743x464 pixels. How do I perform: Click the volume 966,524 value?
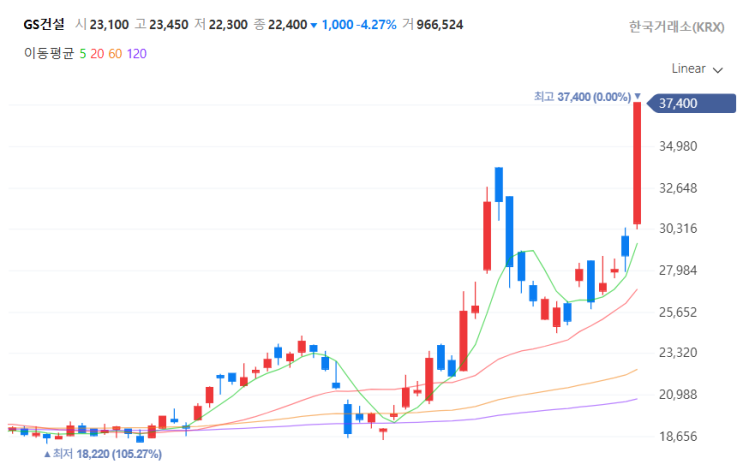click(440, 25)
